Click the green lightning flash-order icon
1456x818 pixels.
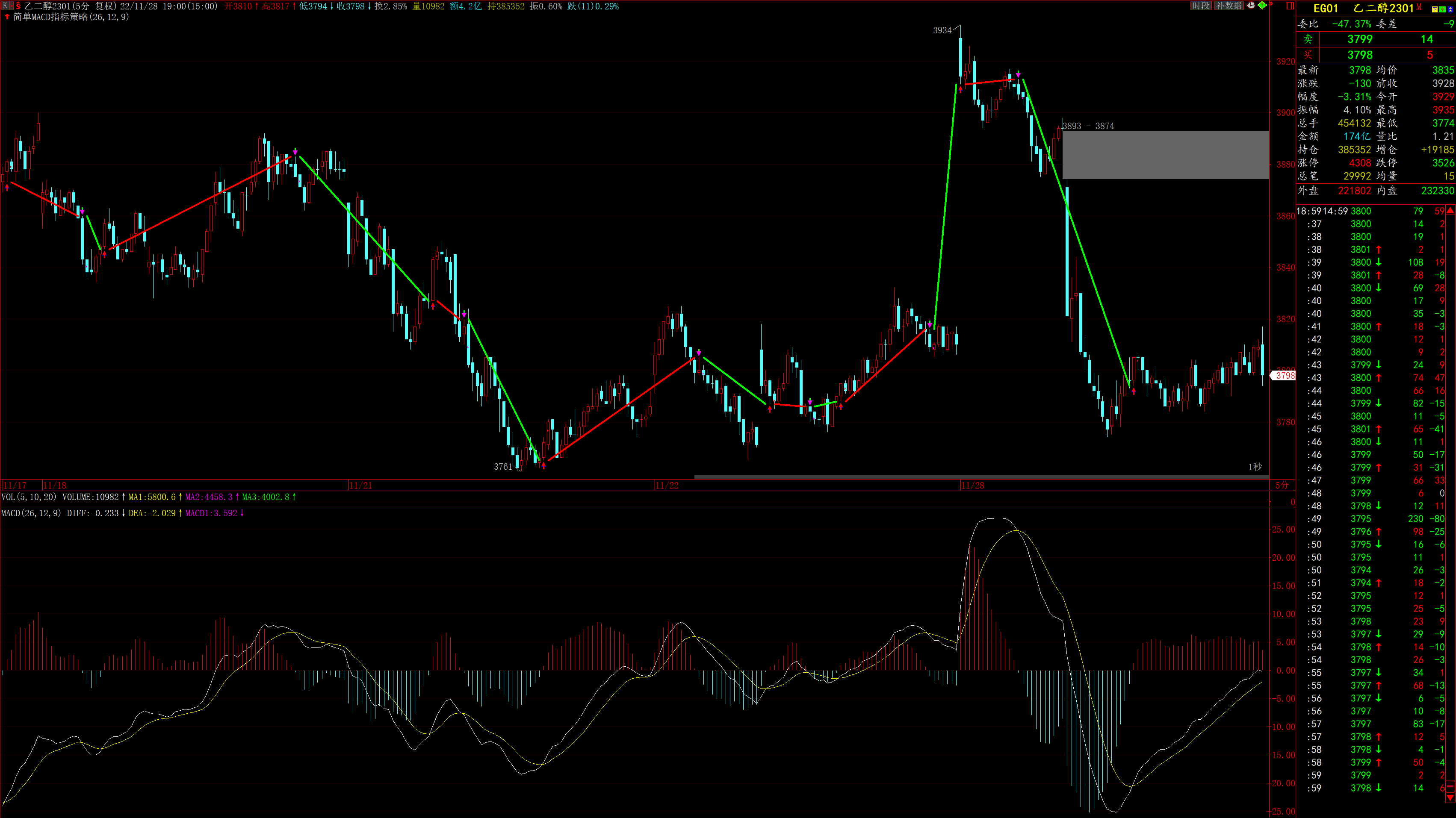coord(1442,9)
